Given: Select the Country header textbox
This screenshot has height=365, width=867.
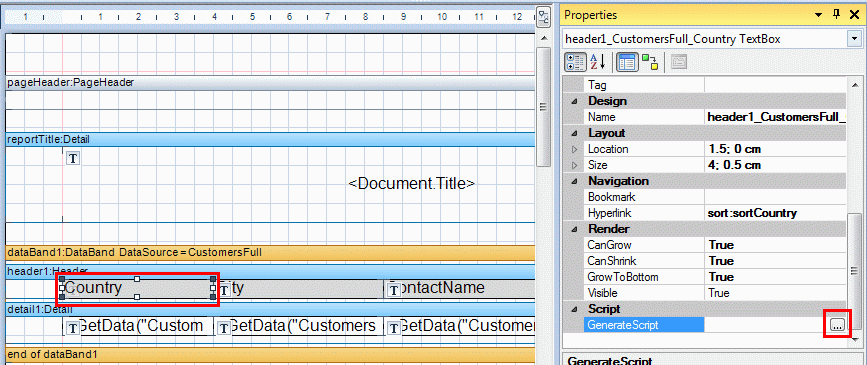Looking at the screenshot, I should click(137, 288).
